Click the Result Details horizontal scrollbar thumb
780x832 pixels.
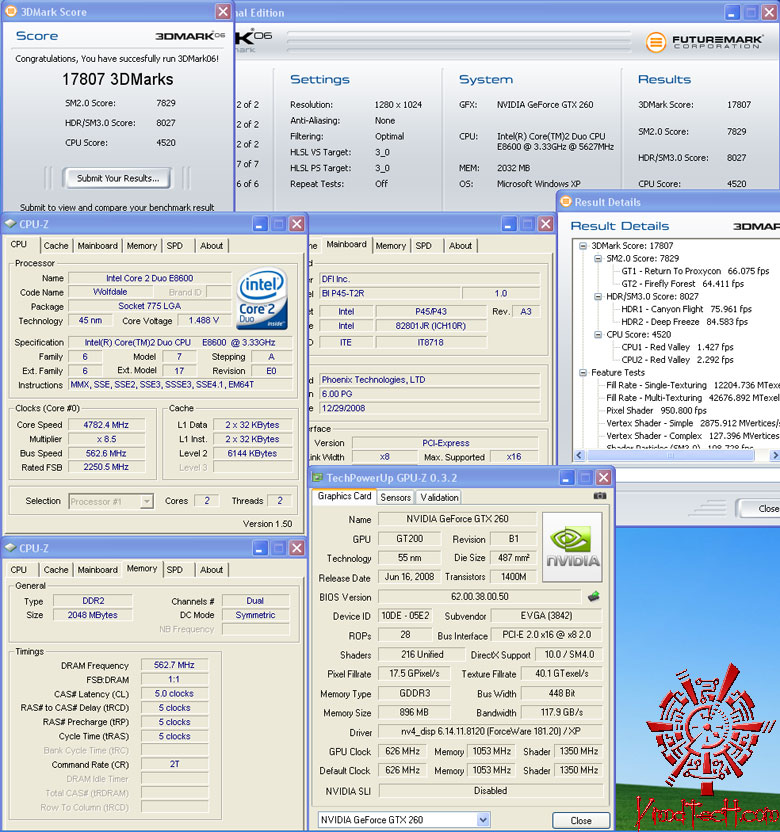pos(670,455)
